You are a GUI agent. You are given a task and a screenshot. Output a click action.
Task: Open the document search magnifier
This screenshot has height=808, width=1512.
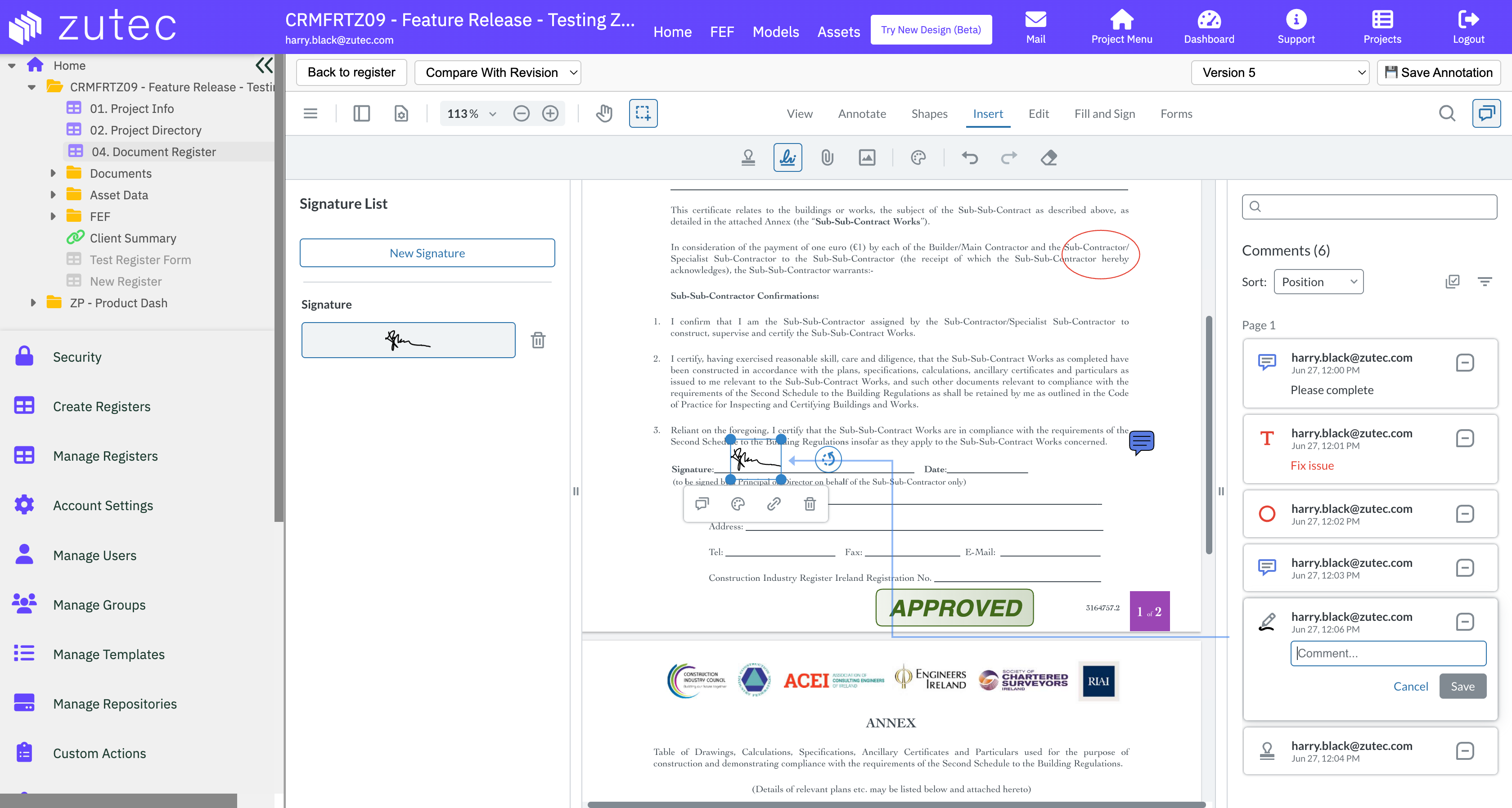1447,113
